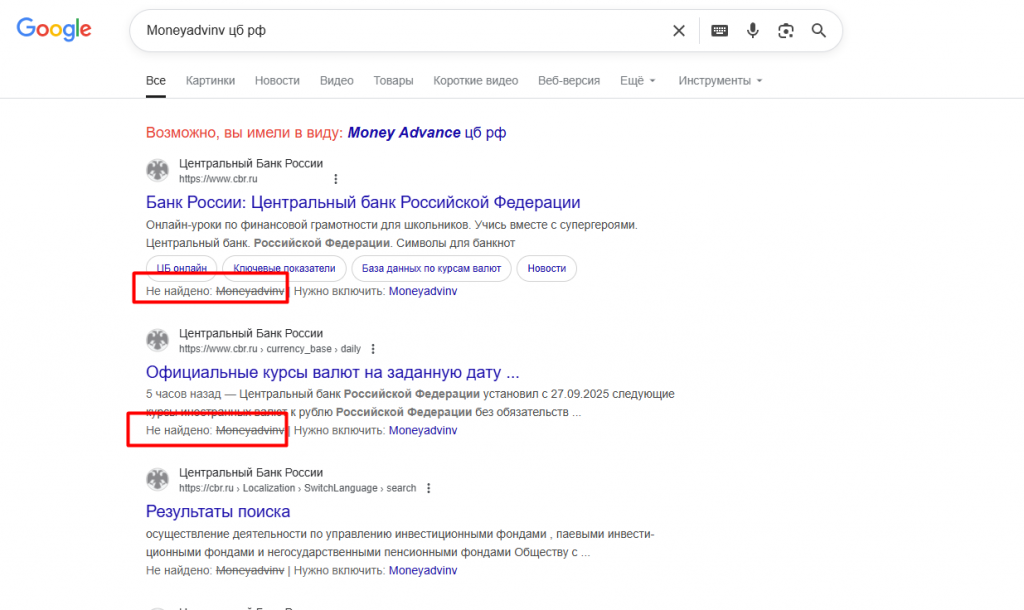Open Официальные курсы валют на заданную дату result
The height and width of the screenshot is (610, 1024).
[333, 373]
